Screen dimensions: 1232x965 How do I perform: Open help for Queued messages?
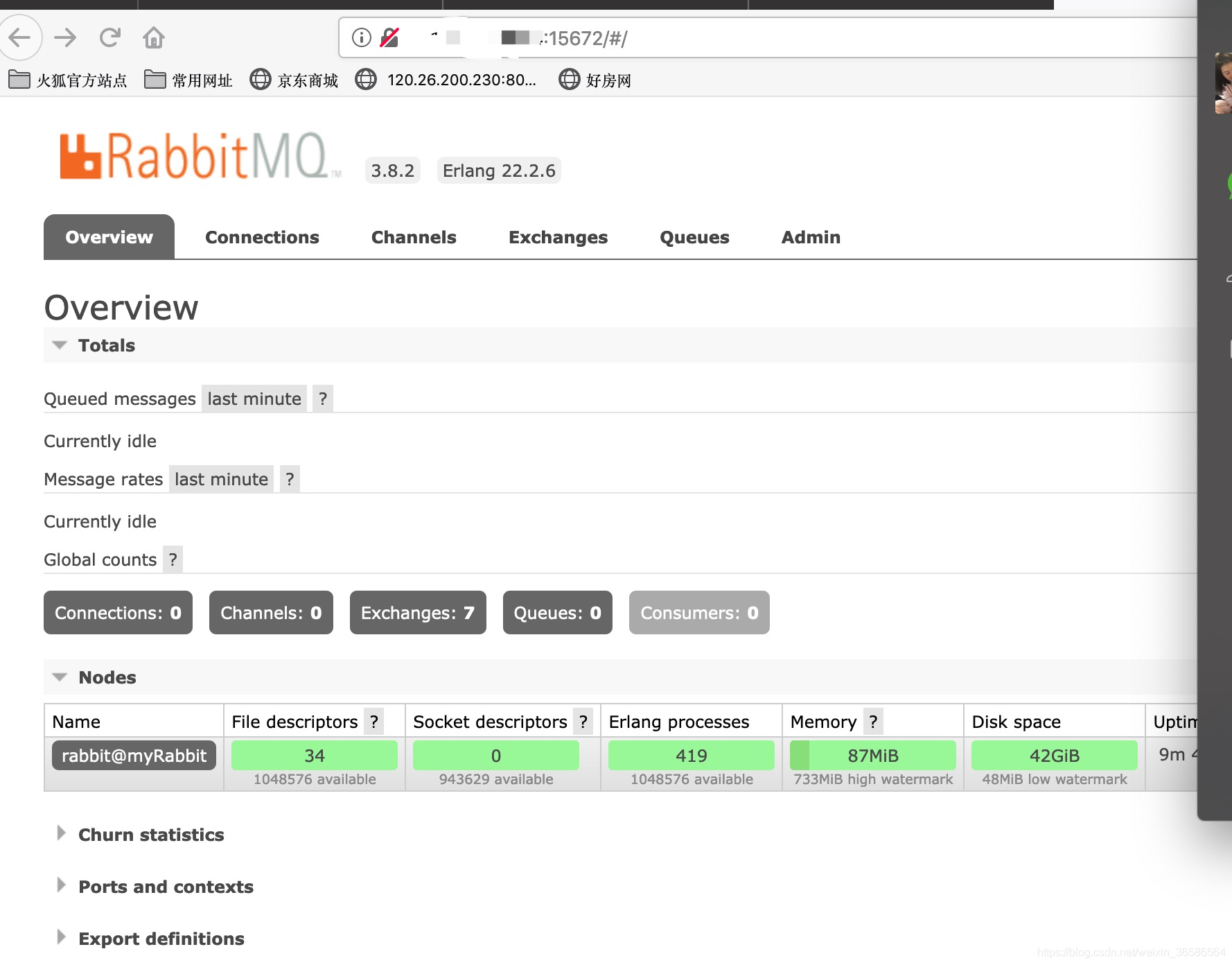tap(323, 399)
